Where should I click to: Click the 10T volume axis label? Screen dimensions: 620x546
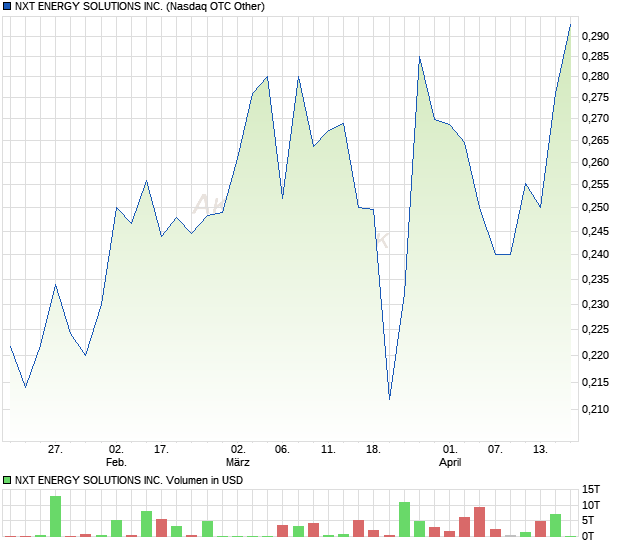pyautogui.click(x=591, y=505)
